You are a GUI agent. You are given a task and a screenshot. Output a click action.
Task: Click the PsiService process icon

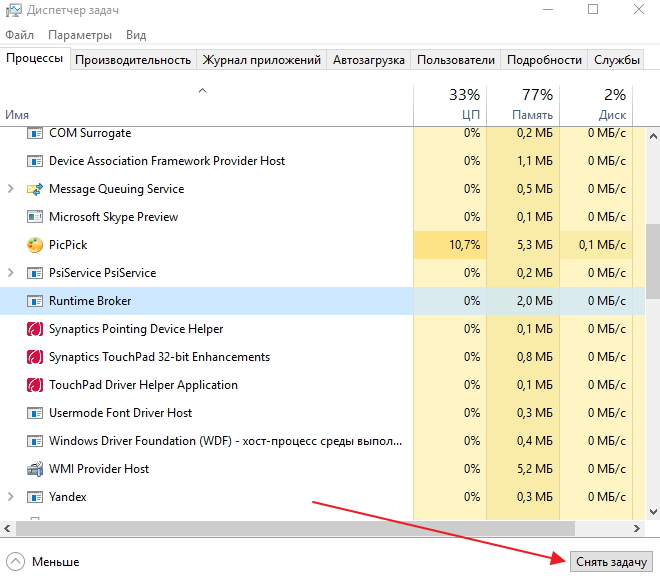[x=35, y=273]
